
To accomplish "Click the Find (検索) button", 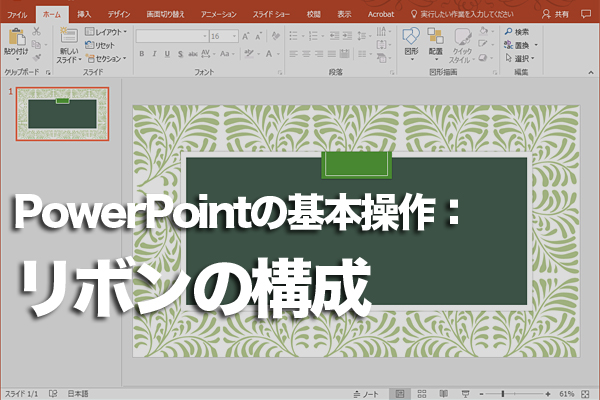I will coord(517,32).
